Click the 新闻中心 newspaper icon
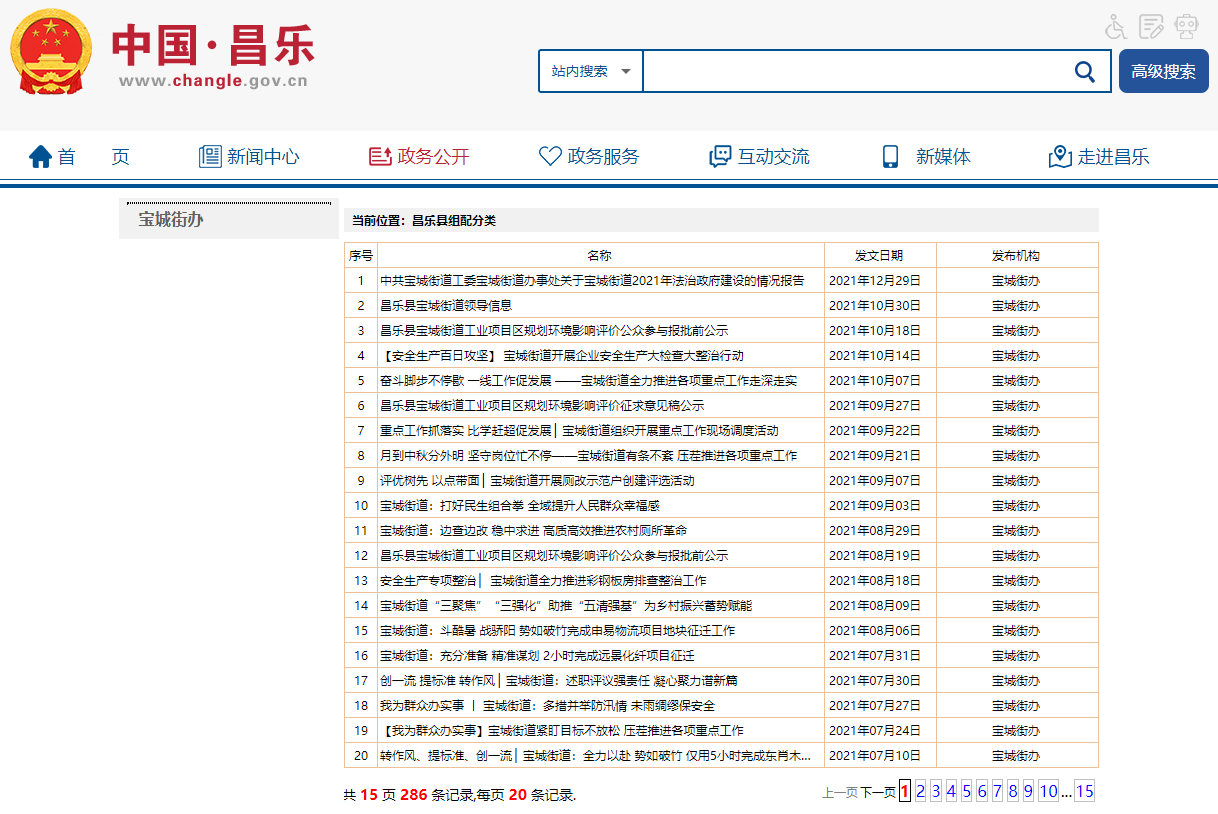 tap(210, 157)
